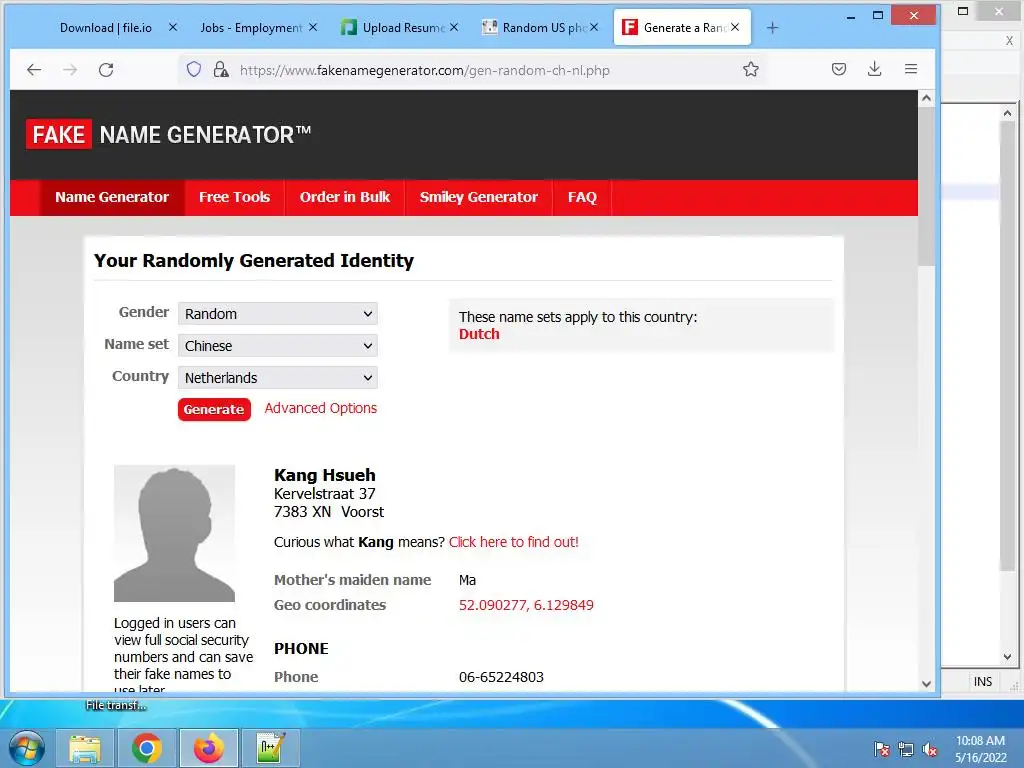1024x768 pixels.
Task: Click Action Center flag tray icon
Action: pyautogui.click(x=882, y=749)
